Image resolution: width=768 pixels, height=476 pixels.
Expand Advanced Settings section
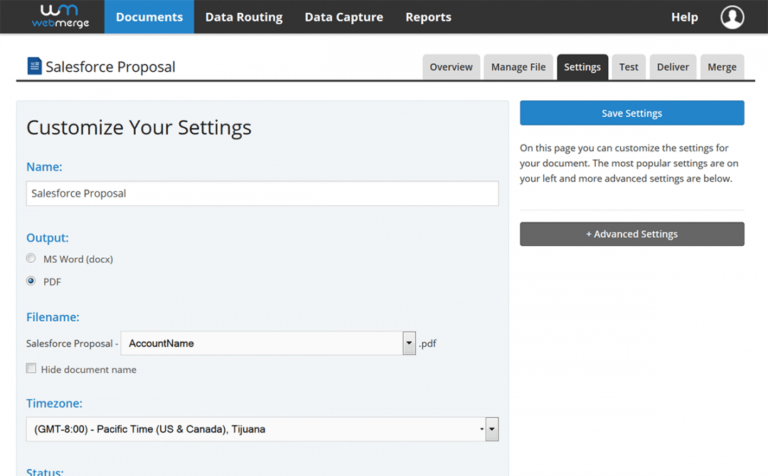tap(632, 234)
